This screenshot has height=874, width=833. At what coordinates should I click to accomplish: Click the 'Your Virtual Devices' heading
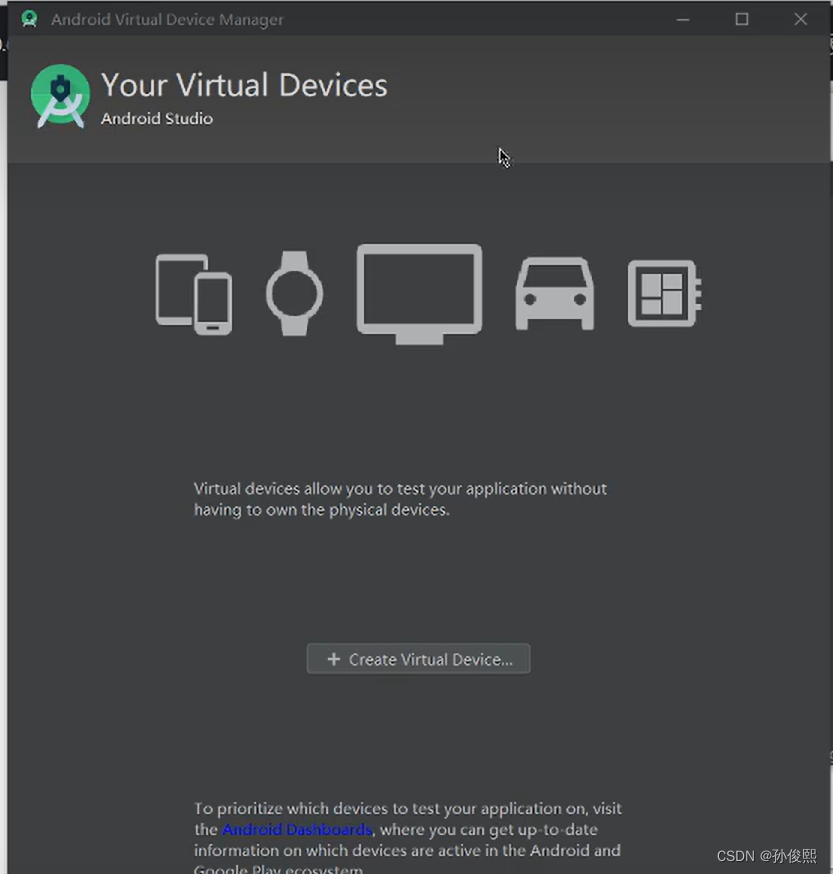coord(244,85)
